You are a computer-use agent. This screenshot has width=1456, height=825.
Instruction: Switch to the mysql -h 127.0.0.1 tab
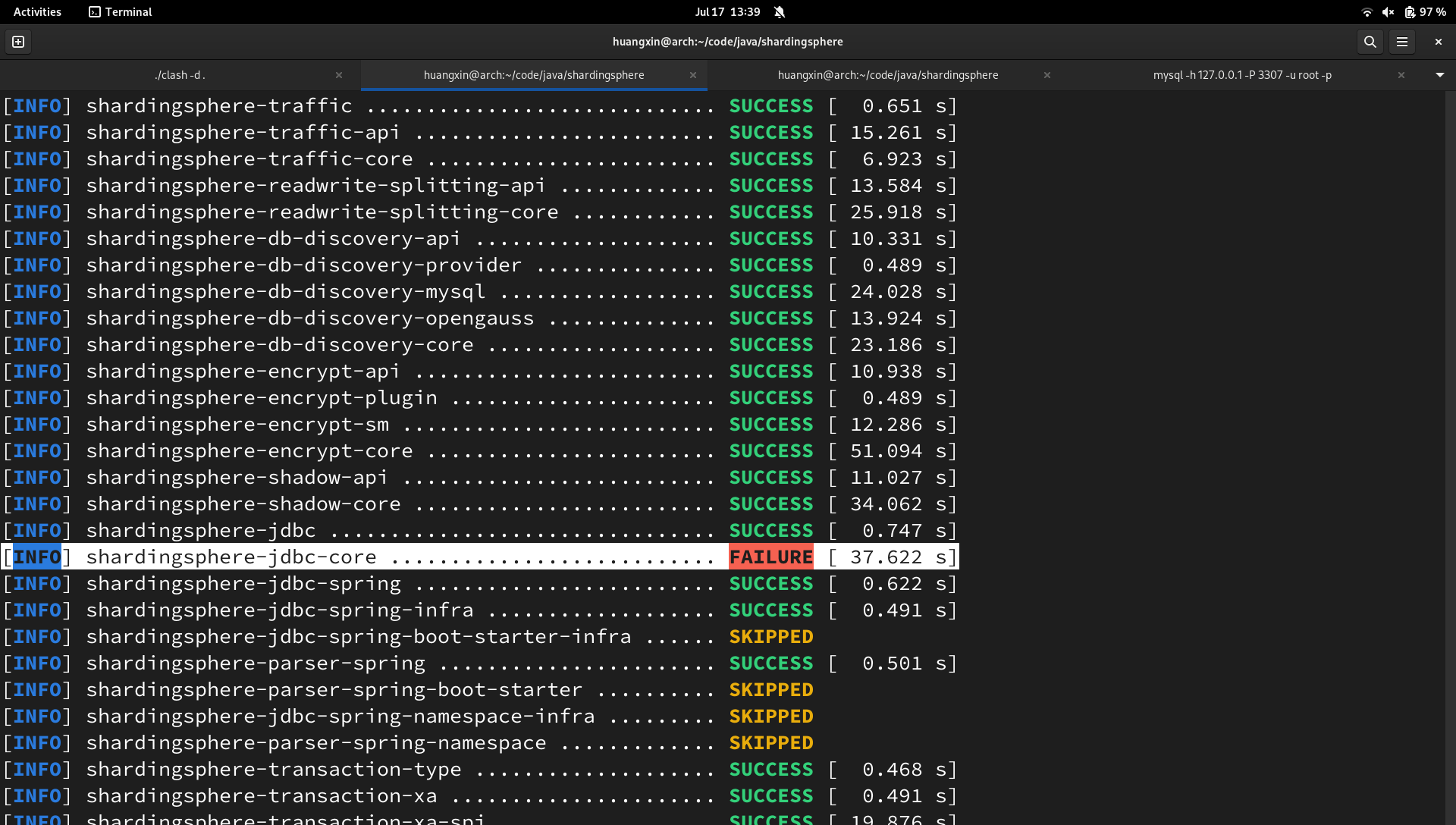point(1241,75)
